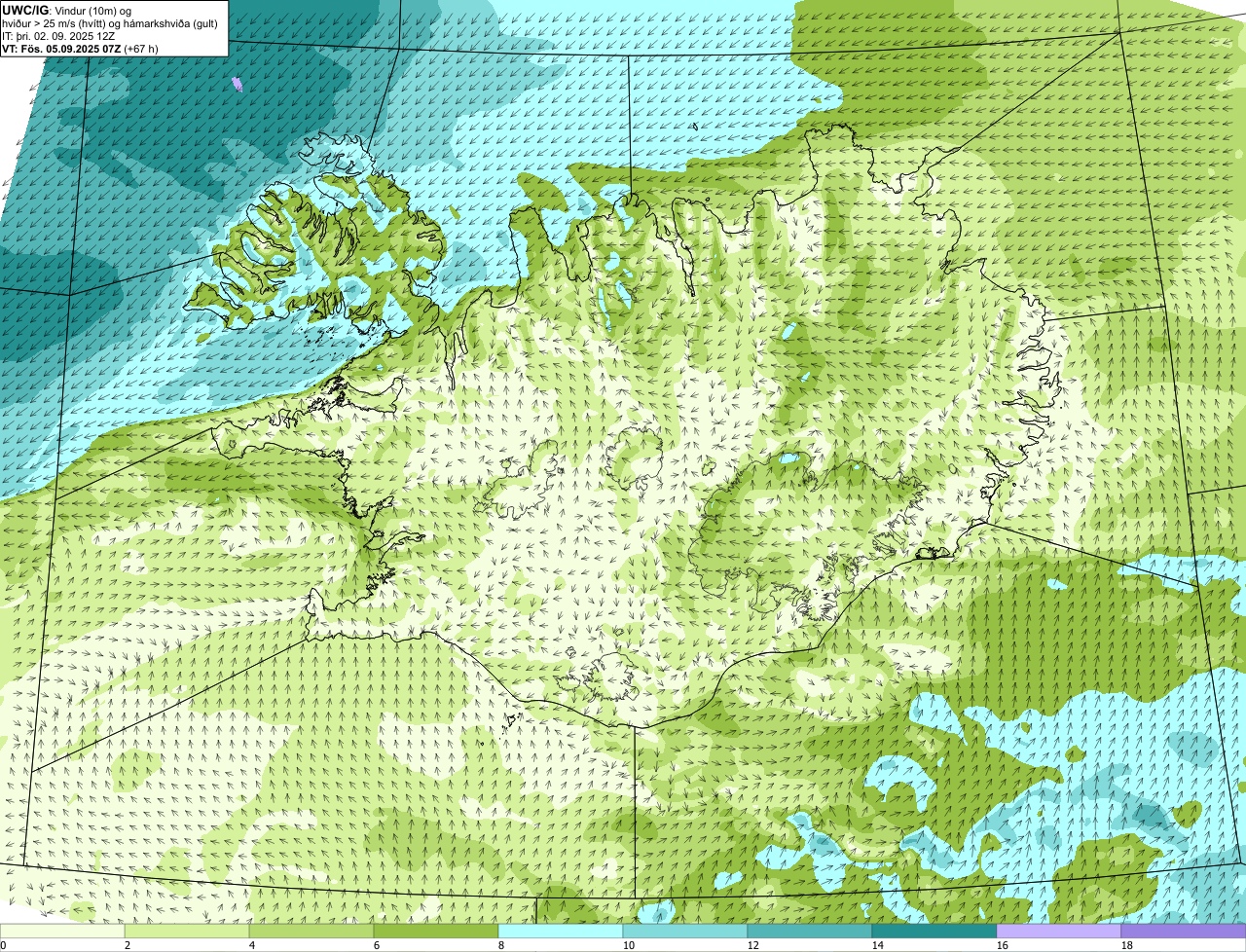
Task: Click the '14' legend scale label
Action: (x=878, y=945)
